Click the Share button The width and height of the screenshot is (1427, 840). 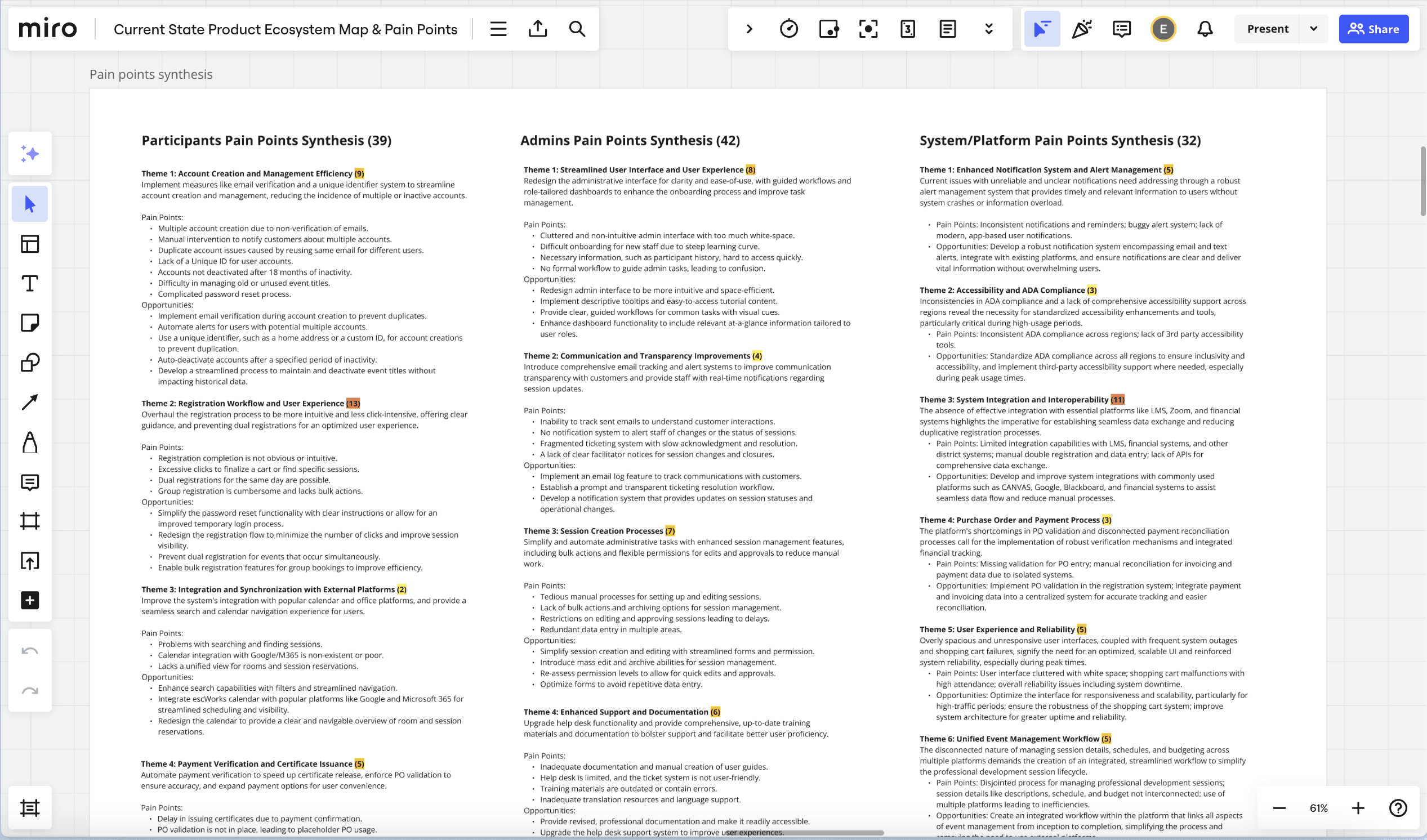1373,29
